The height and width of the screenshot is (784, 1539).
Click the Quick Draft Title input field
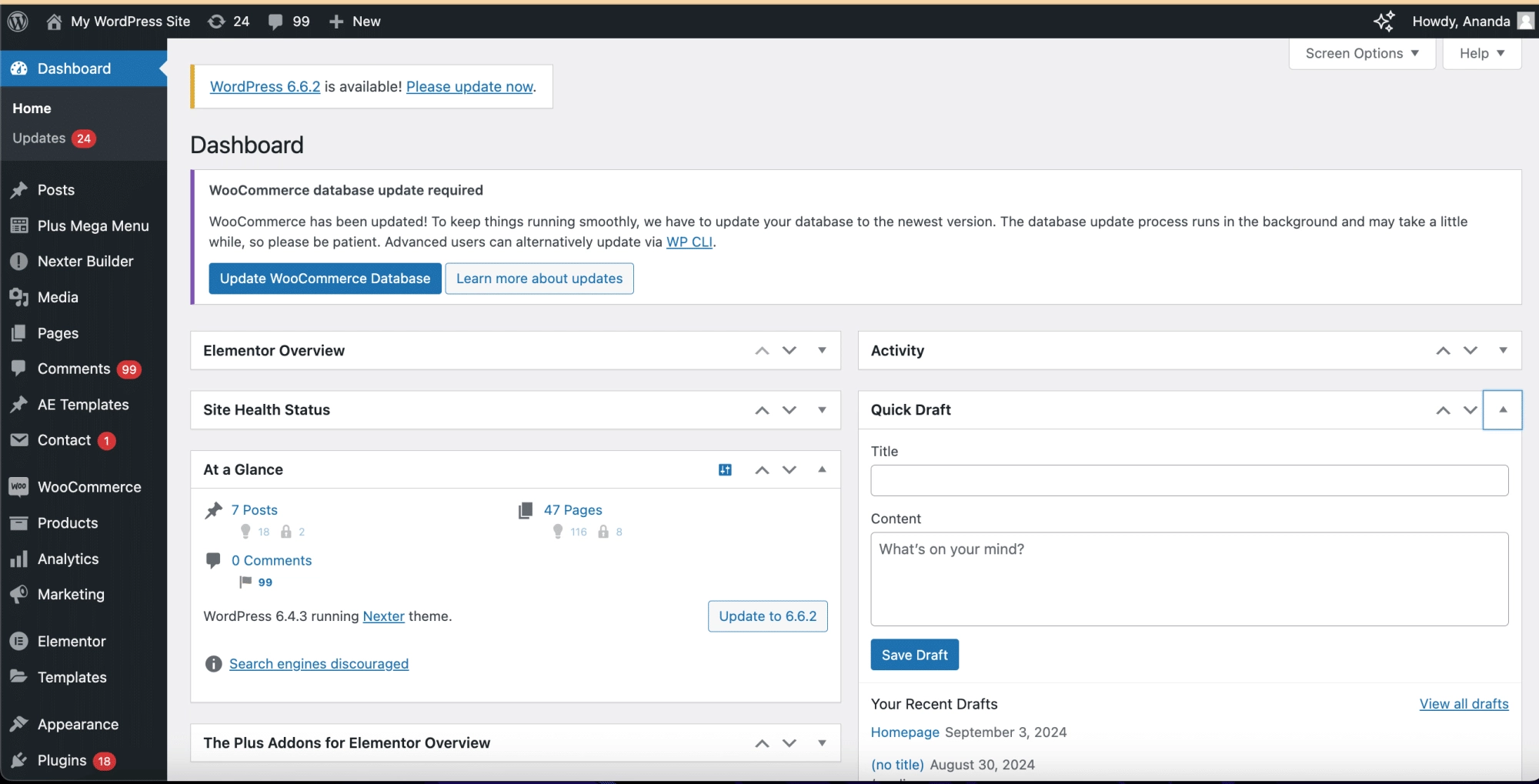1189,480
